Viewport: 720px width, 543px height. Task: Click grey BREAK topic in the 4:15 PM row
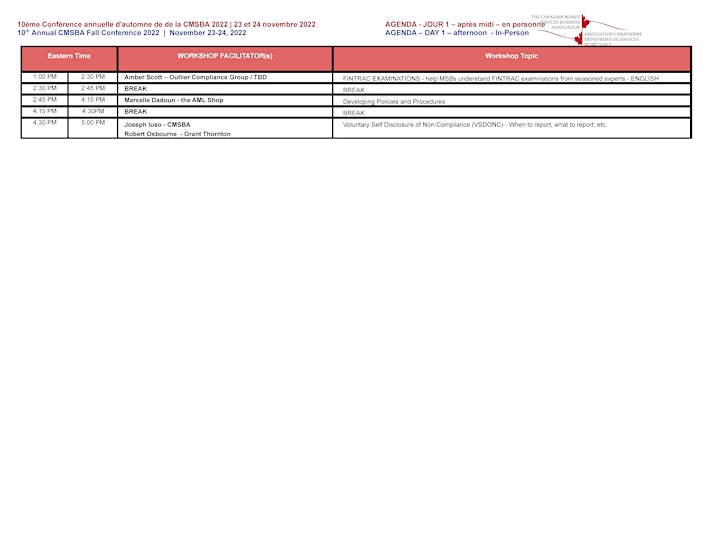coord(354,113)
